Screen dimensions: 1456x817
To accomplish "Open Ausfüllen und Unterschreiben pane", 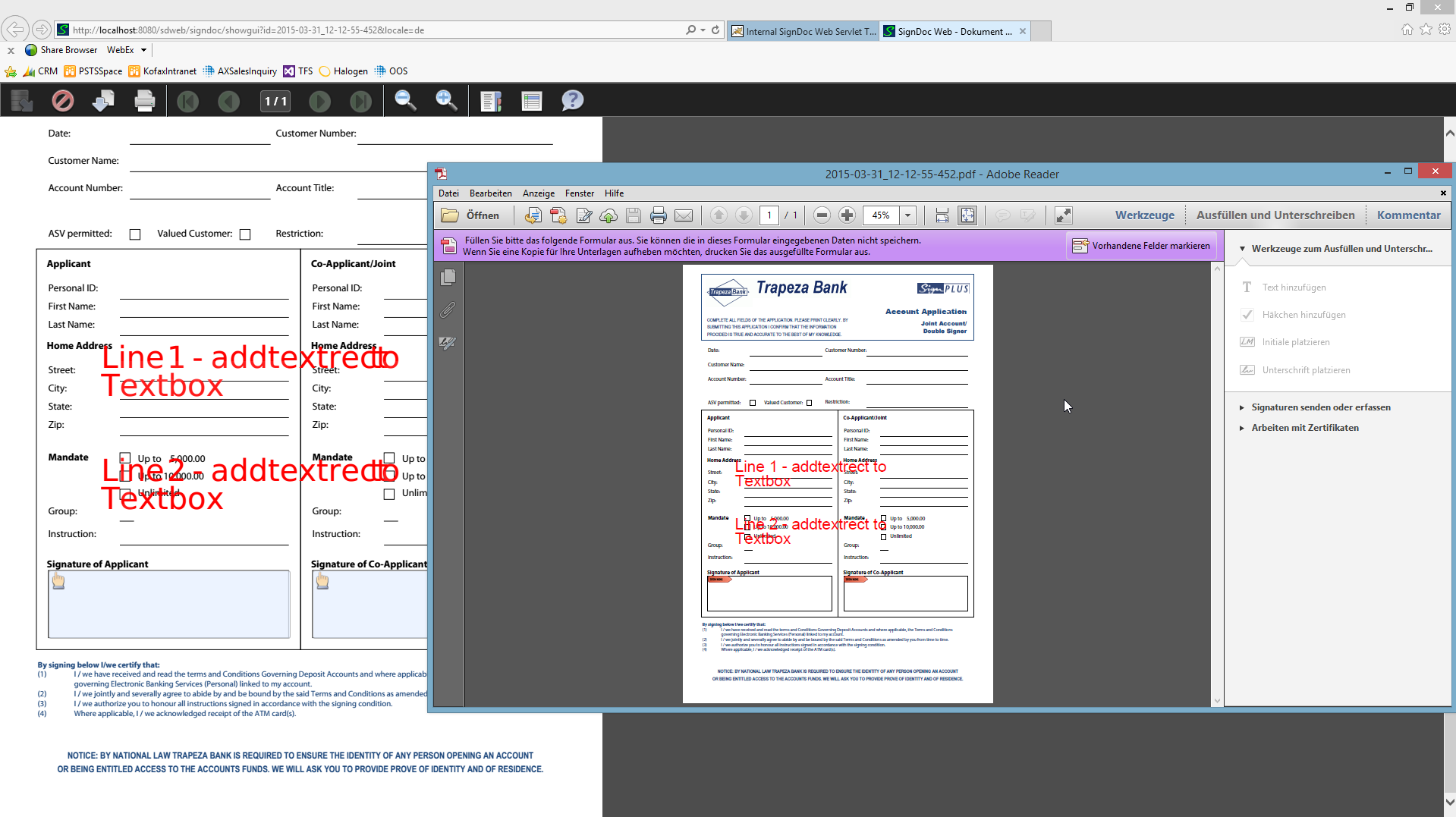I will click(1275, 215).
